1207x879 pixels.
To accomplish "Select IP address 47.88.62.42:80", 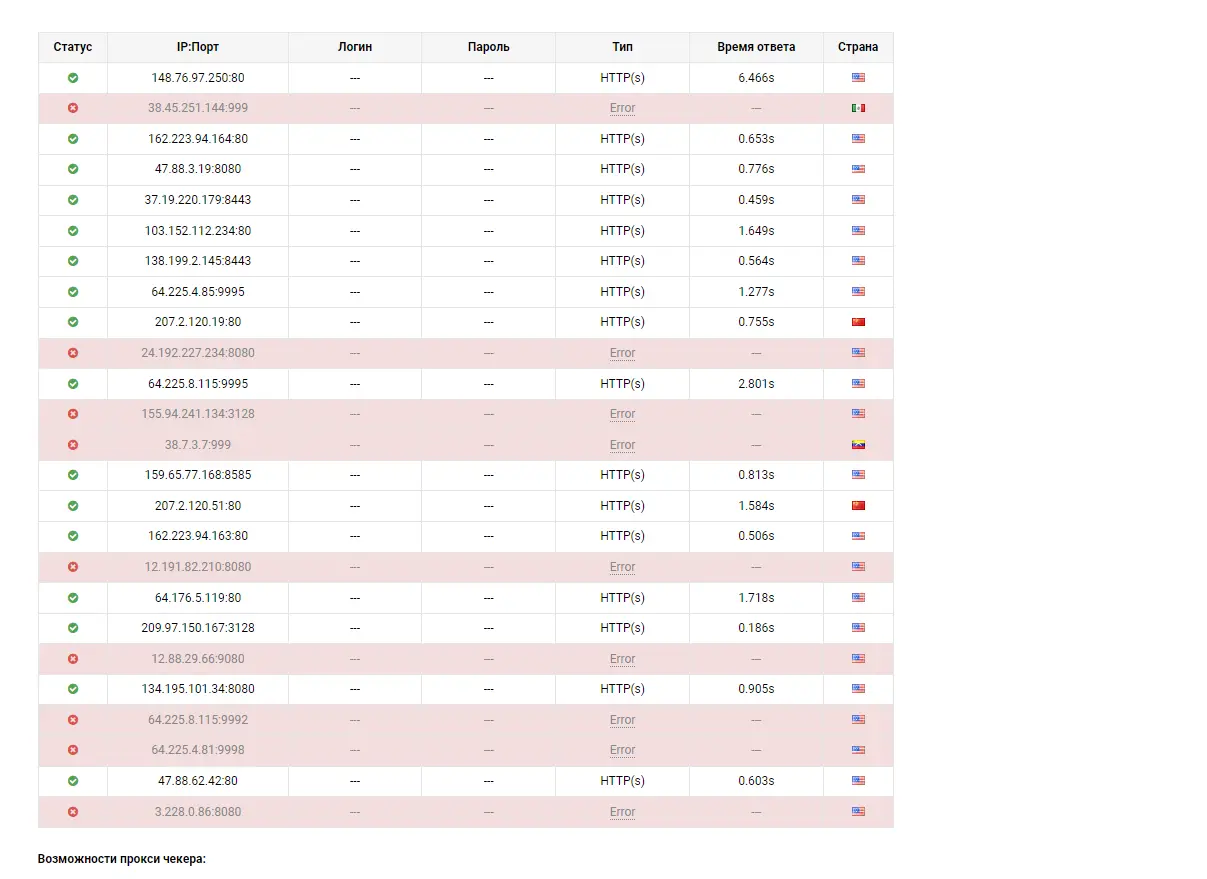I will 198,781.
